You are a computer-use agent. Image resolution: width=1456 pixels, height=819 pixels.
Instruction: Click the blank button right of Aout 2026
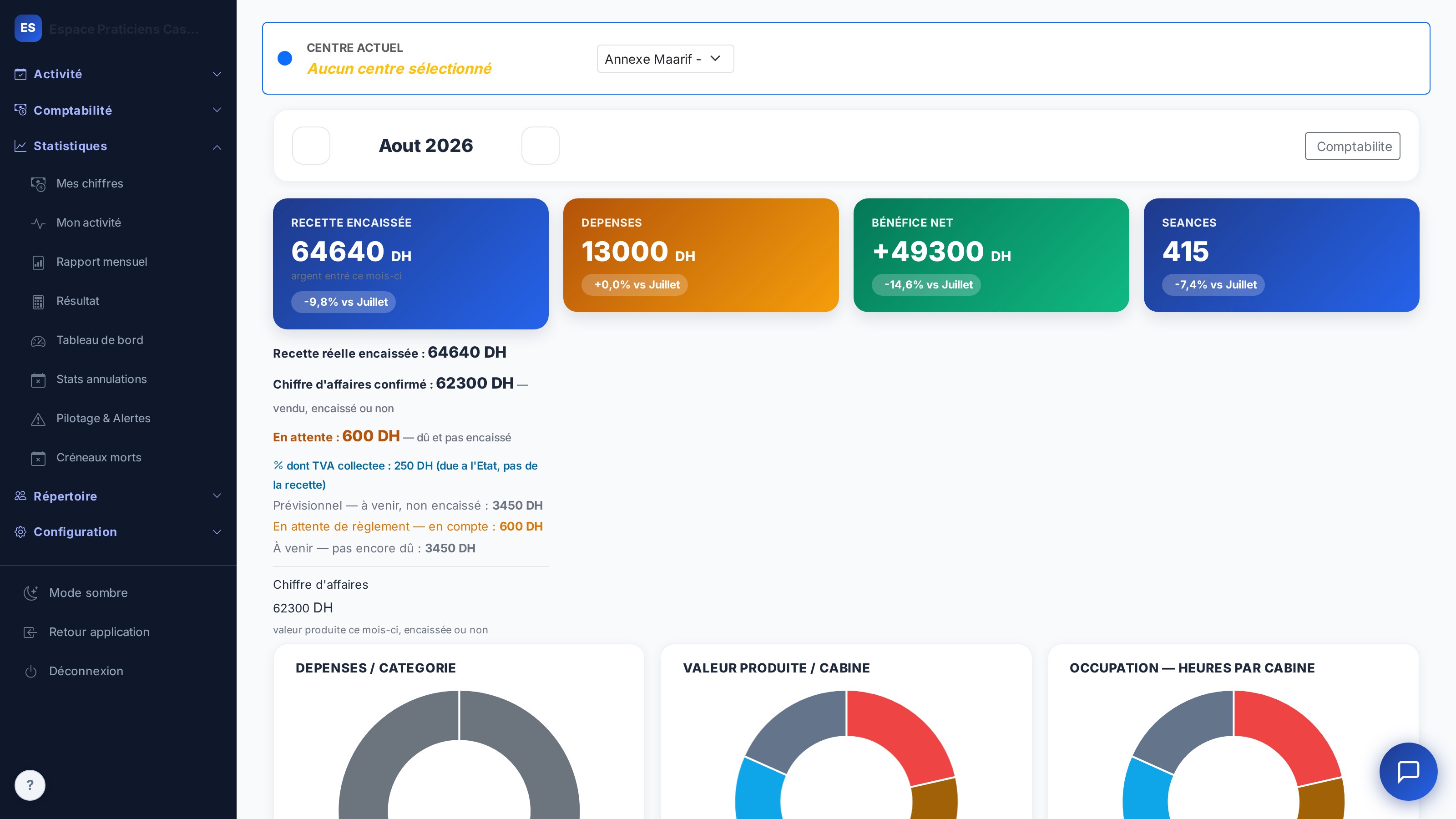coord(541,146)
